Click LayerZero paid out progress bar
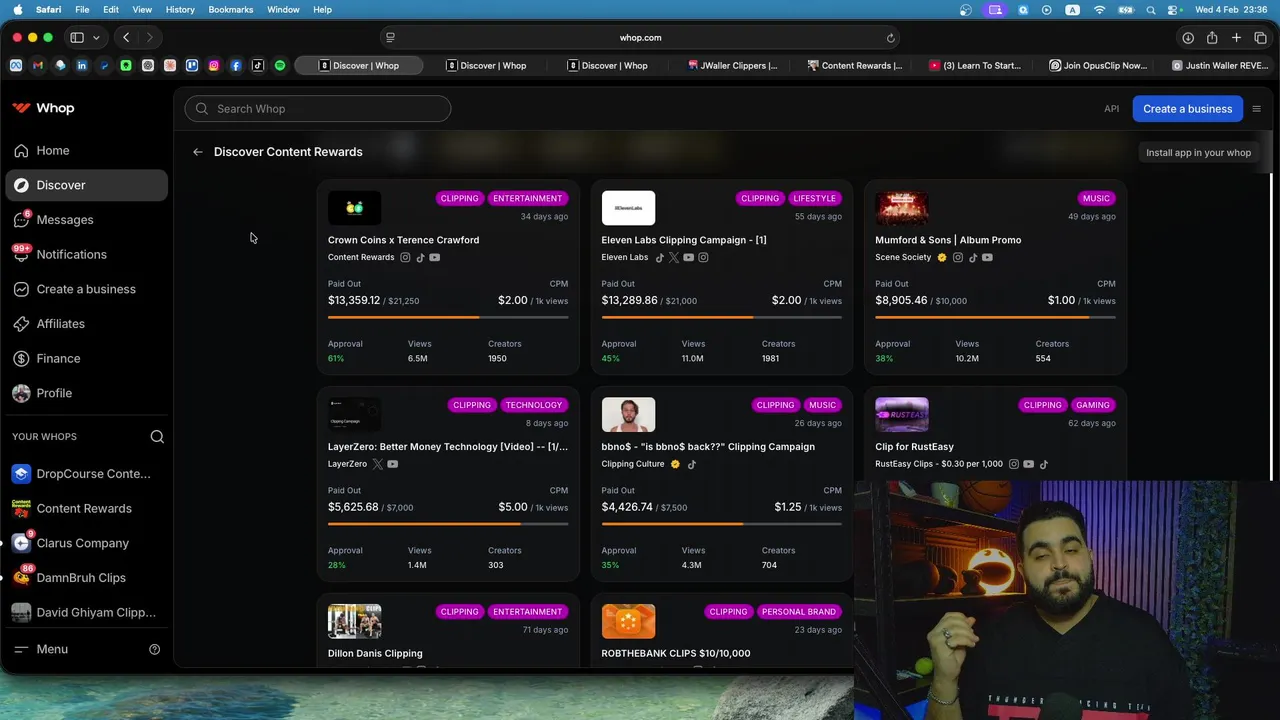This screenshot has height=720, width=1280. point(448,524)
